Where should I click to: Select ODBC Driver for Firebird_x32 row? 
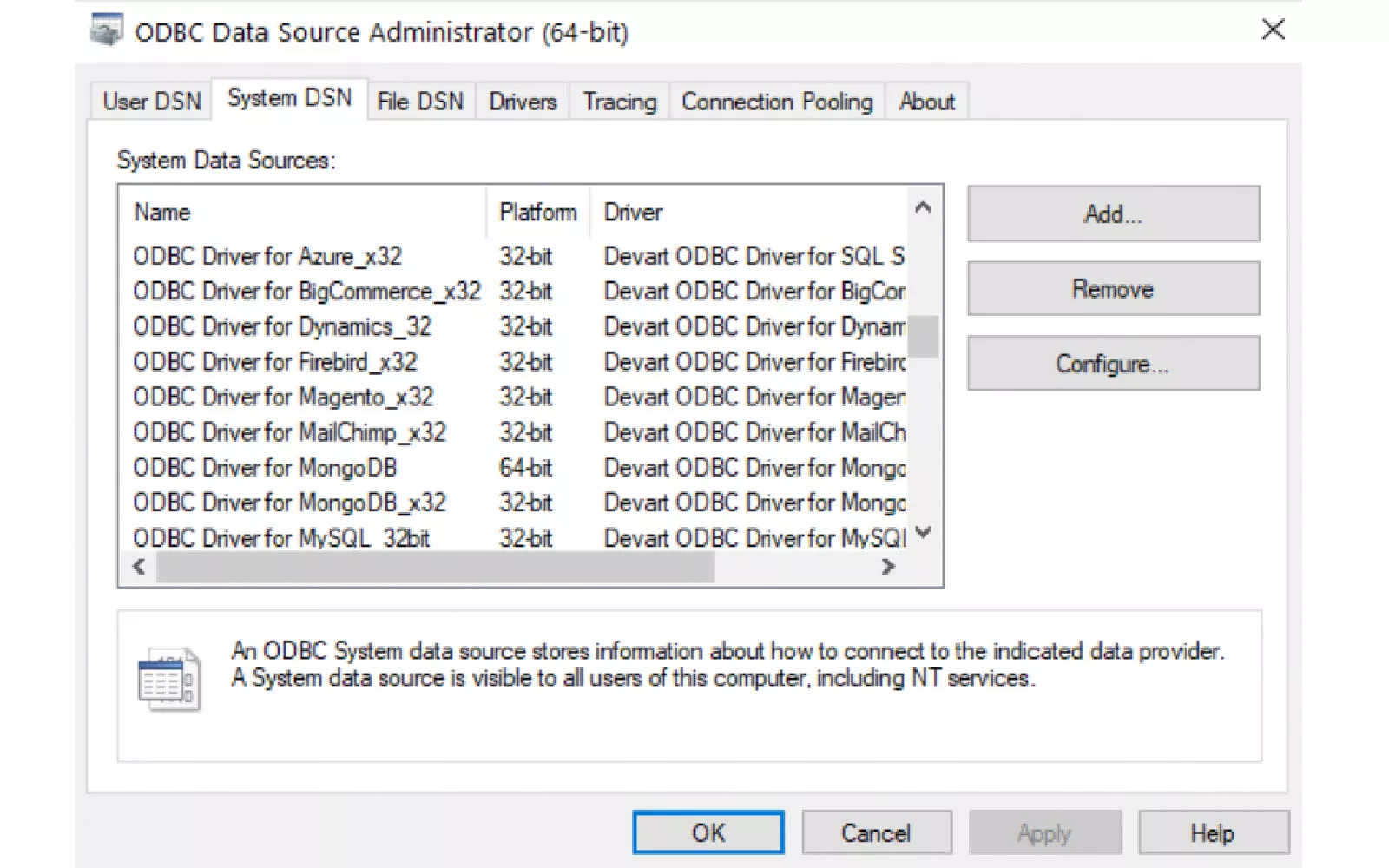point(274,362)
